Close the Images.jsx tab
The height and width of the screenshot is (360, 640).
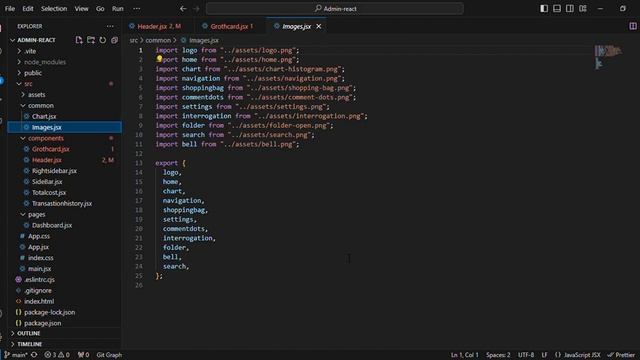click(319, 26)
